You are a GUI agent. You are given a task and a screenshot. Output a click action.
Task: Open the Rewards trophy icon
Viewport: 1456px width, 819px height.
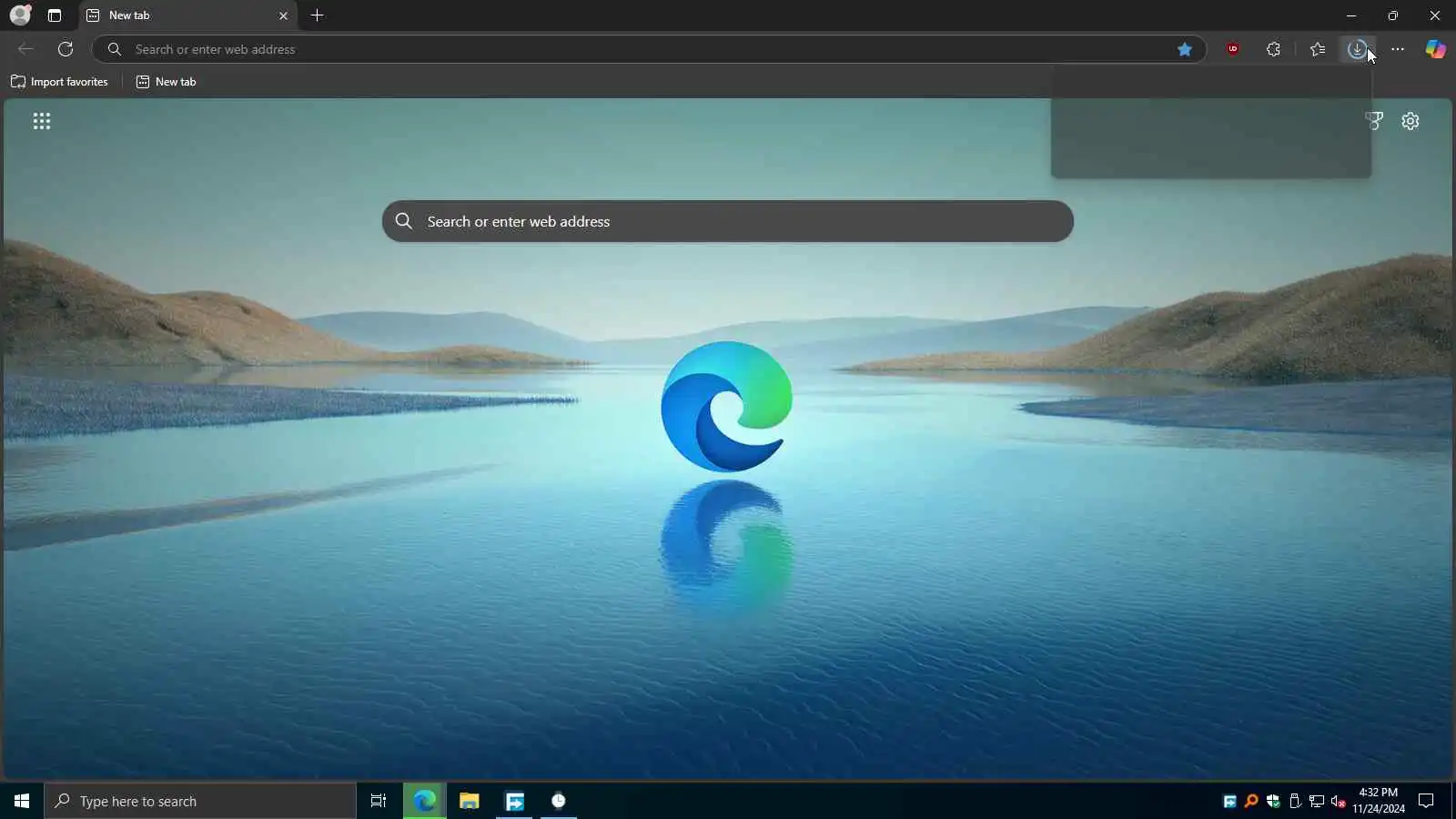point(1374,121)
